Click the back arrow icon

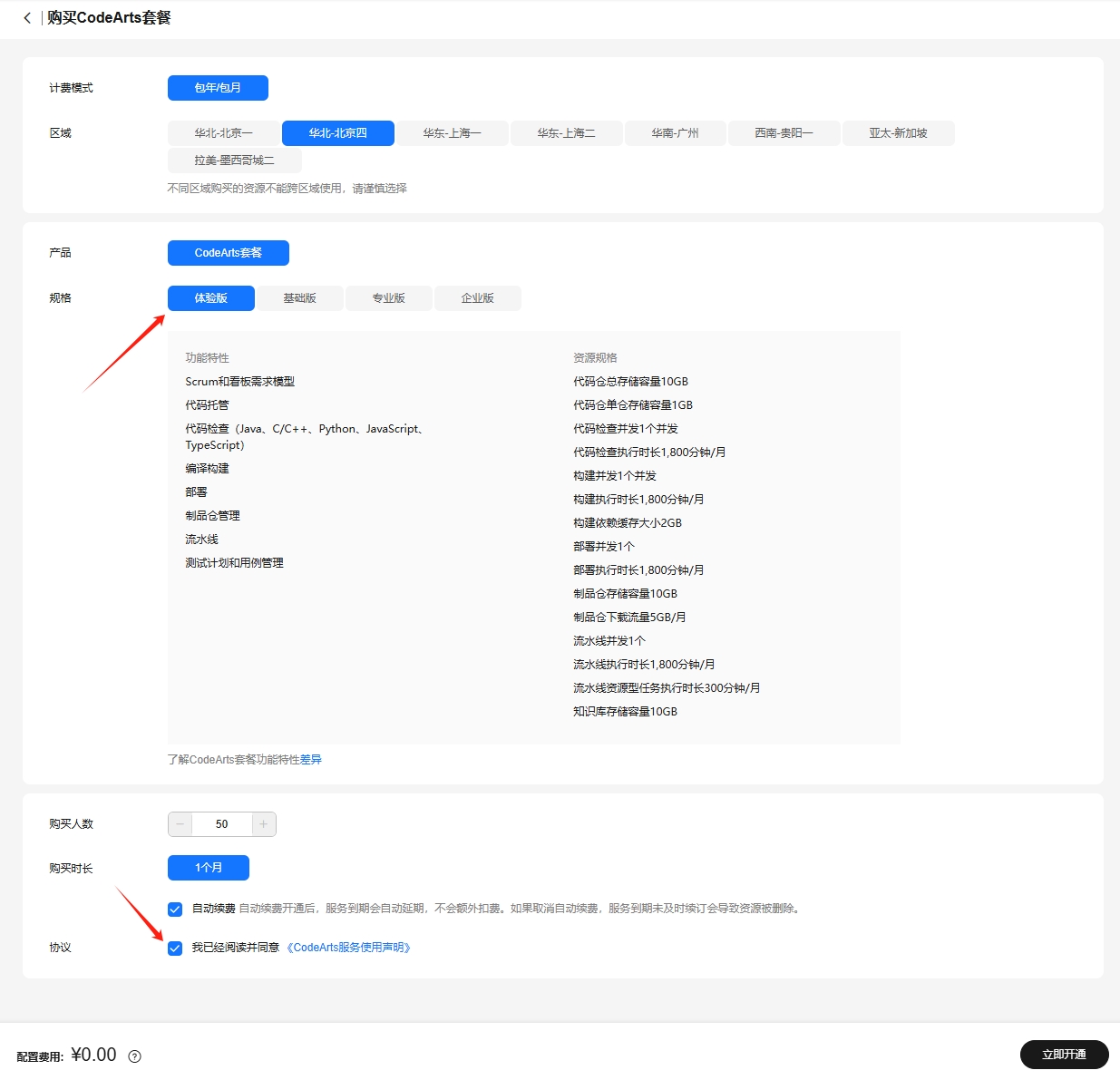pos(27,18)
